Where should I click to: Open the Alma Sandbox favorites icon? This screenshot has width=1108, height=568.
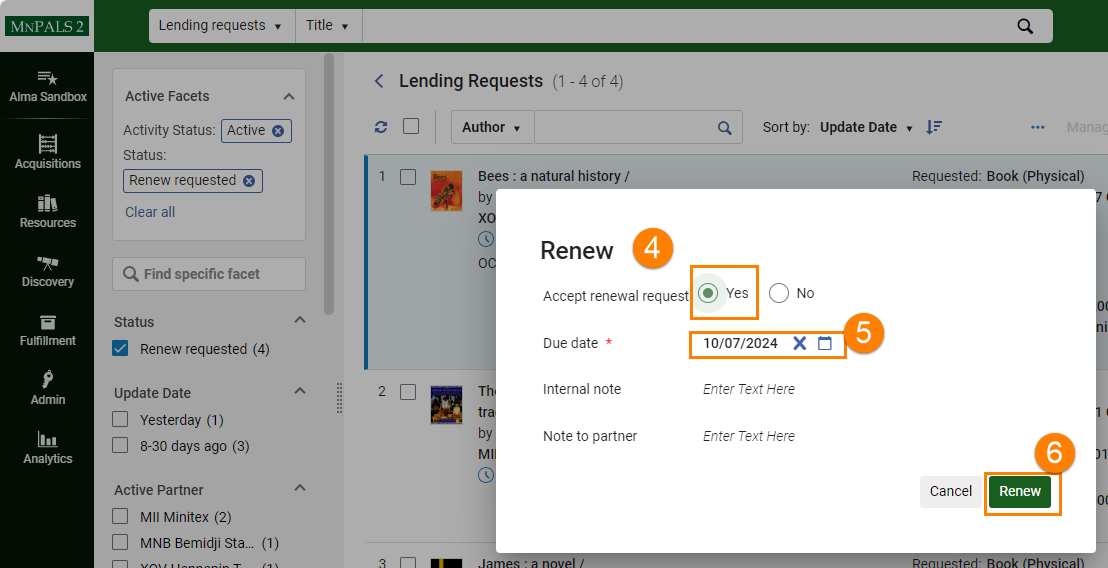tap(47, 78)
